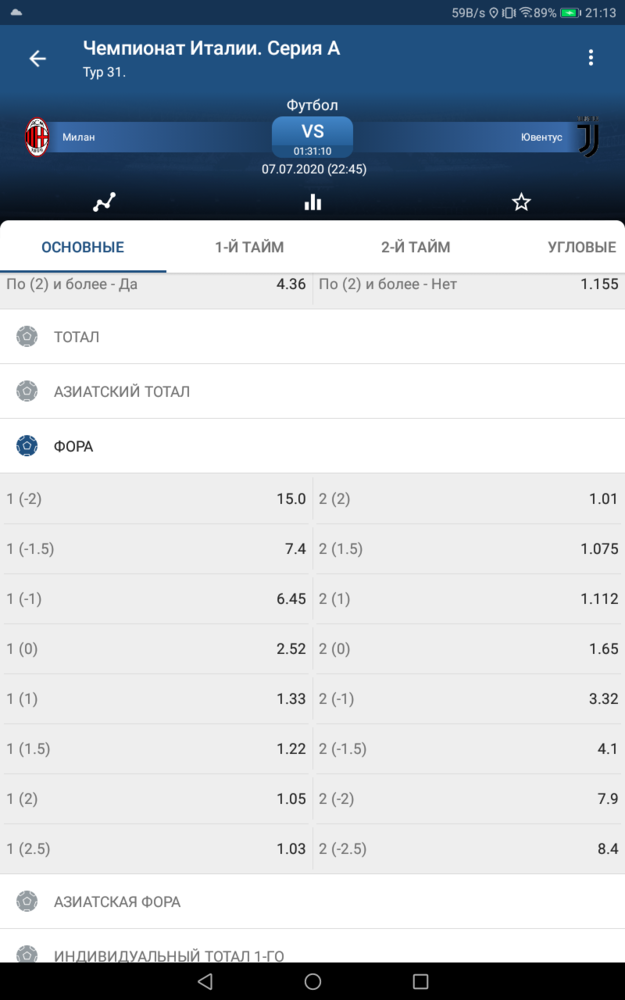Tap the Android back triangle button
This screenshot has width=625, height=1000.
(205, 981)
